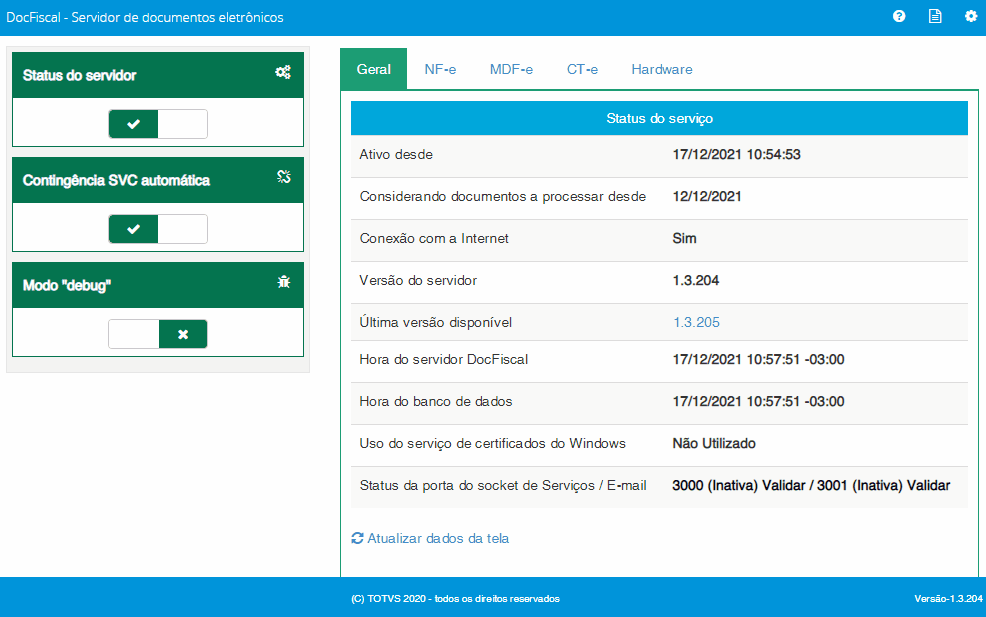The height and width of the screenshot is (617, 986).
Task: Click the Conexão com a Internet value Sim
Action: pyautogui.click(x=684, y=238)
